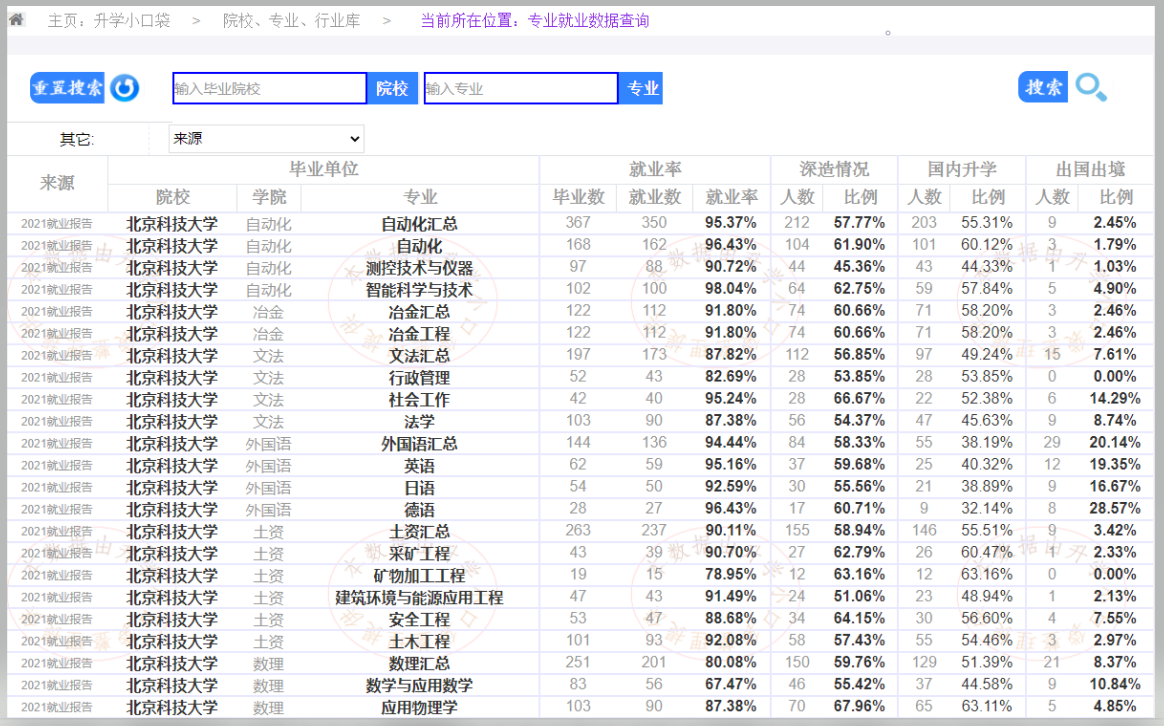The height and width of the screenshot is (726, 1164).
Task: Click the 毕业单位 column group header
Action: [323, 169]
